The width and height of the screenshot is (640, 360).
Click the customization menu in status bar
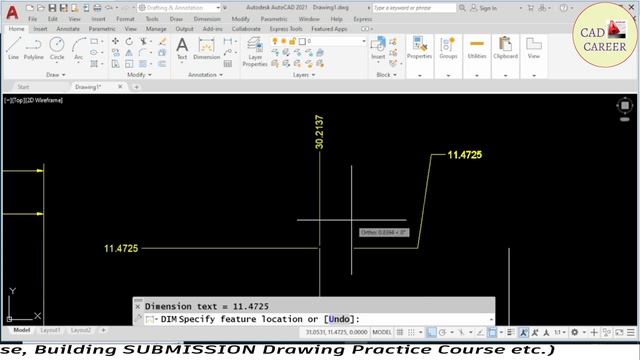tap(631, 332)
